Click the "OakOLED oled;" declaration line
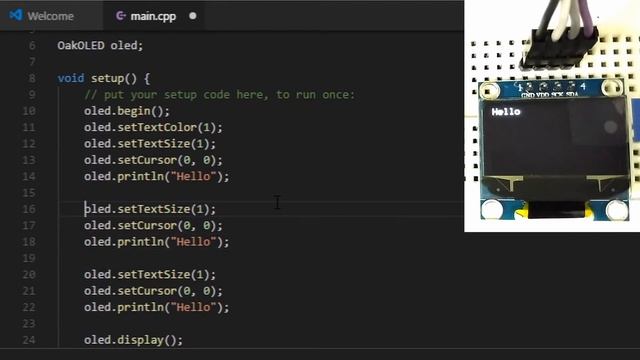Viewport: 640px width, 360px height. 100,45
